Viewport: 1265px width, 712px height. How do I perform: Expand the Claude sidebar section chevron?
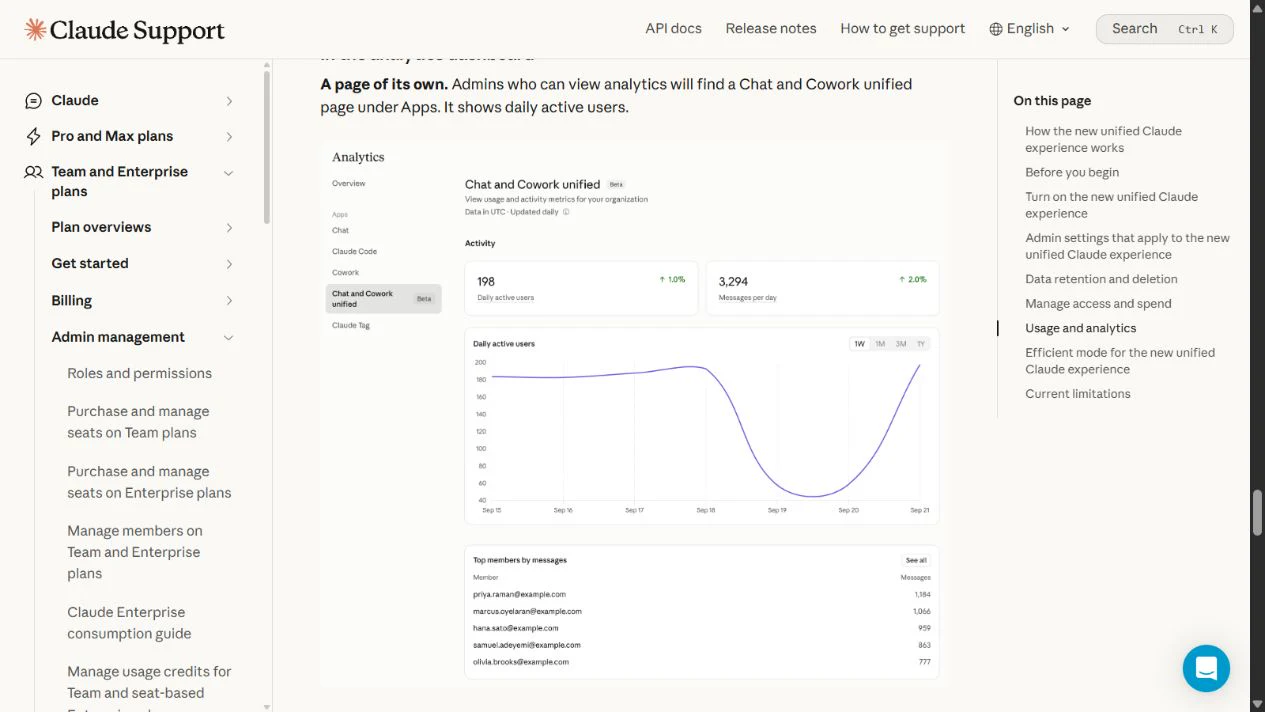[229, 101]
